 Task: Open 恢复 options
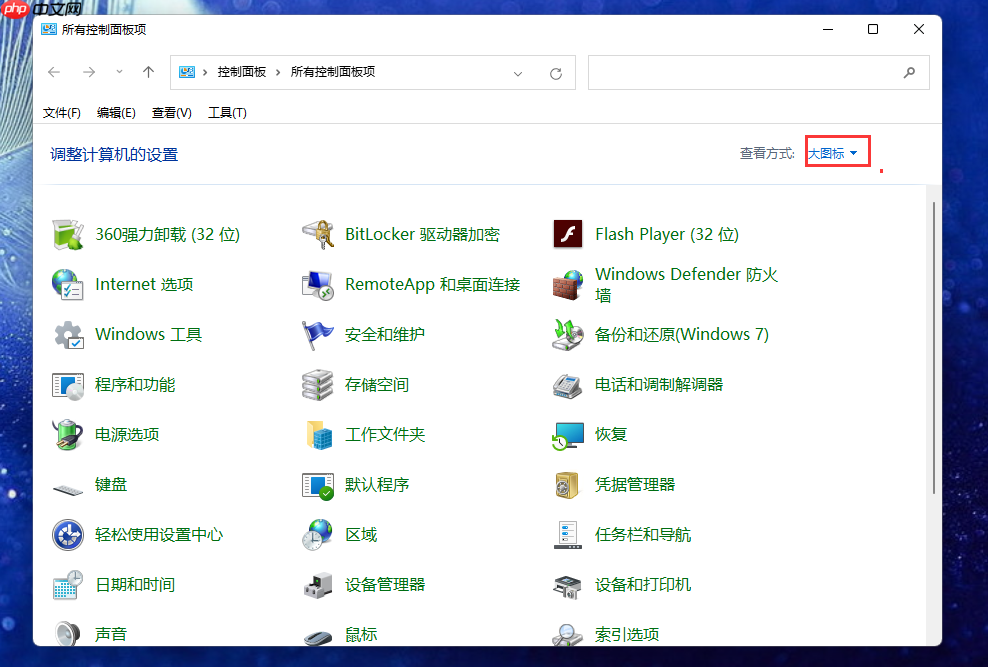coord(612,434)
